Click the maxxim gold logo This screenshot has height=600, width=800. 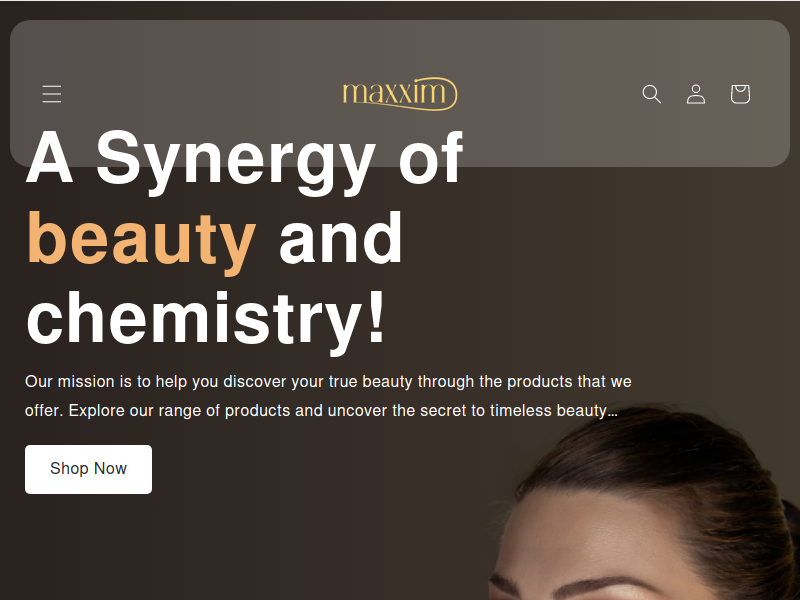coord(399,94)
